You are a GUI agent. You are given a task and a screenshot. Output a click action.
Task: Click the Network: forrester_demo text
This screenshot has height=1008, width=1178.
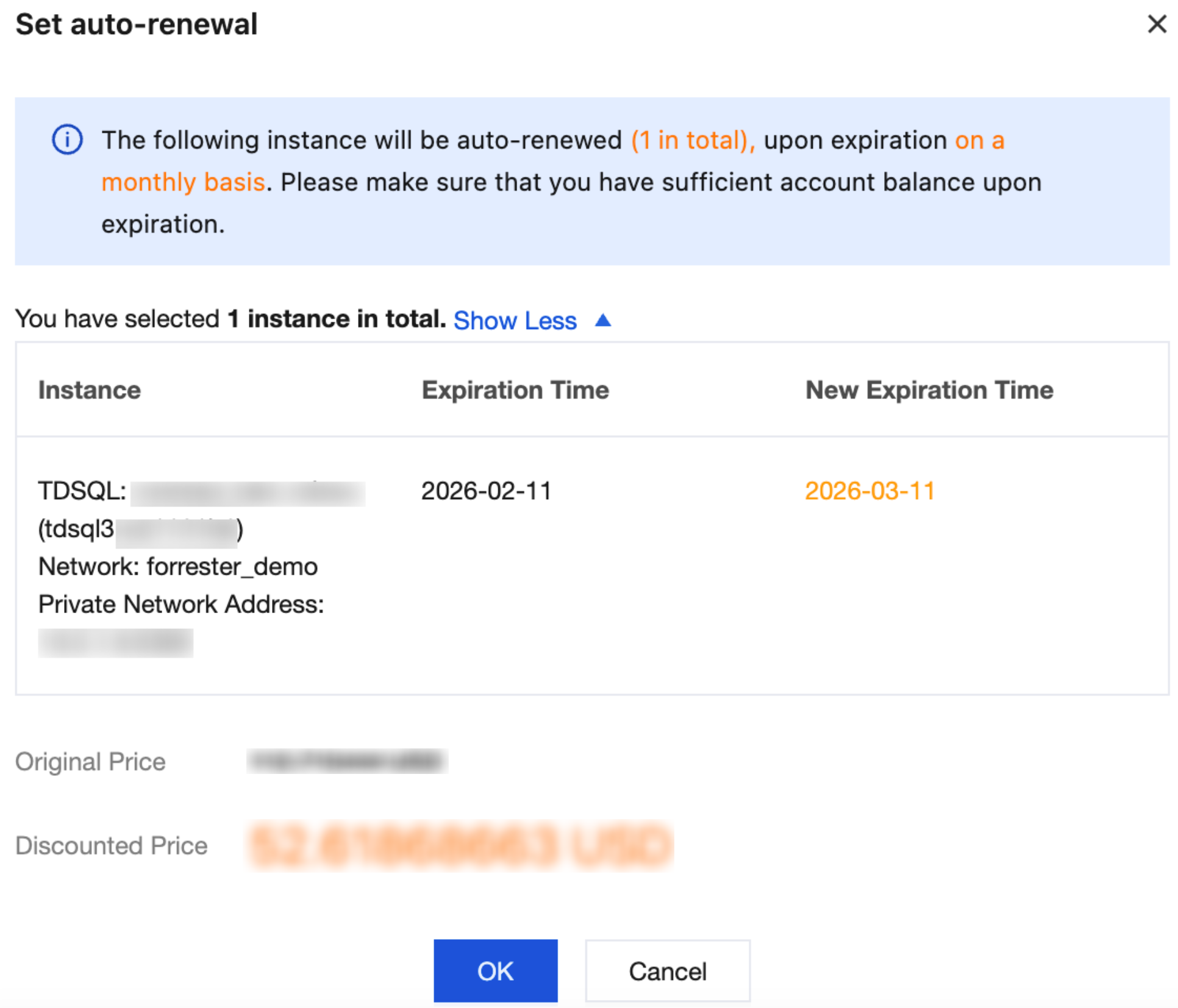[178, 567]
